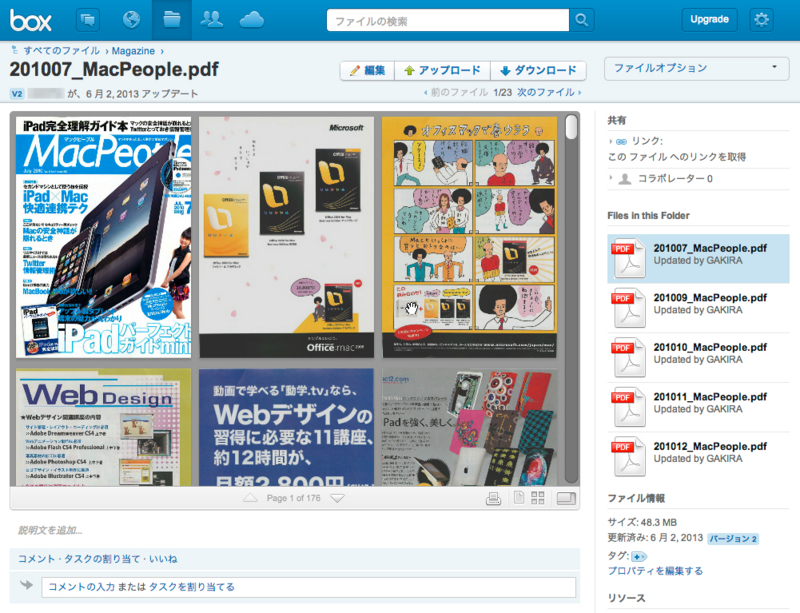The width and height of the screenshot is (800, 613).
Task: Open the globe updates icon
Action: coord(132,20)
